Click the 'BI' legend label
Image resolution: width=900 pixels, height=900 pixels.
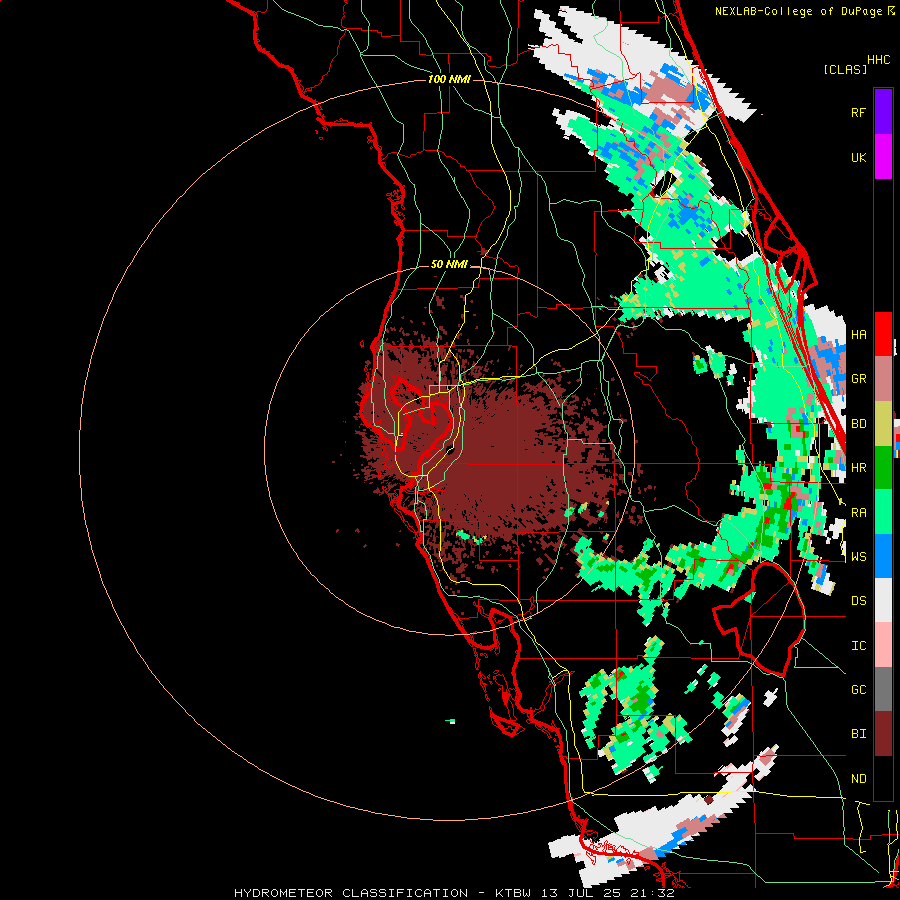coord(858,734)
